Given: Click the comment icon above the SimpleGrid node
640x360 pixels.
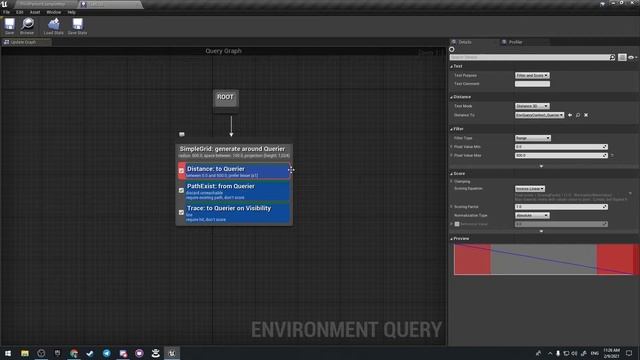Looking at the screenshot, I should (182, 134).
